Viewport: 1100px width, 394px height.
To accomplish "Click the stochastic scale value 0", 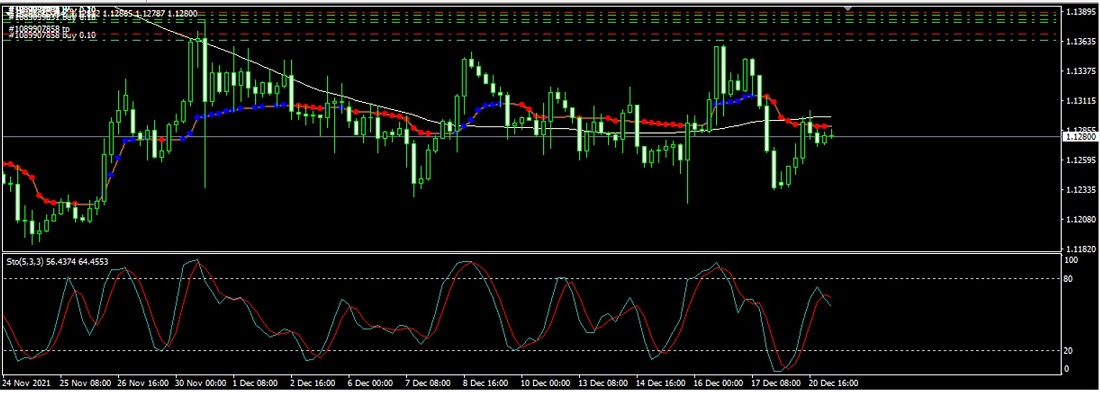I will 1067,369.
